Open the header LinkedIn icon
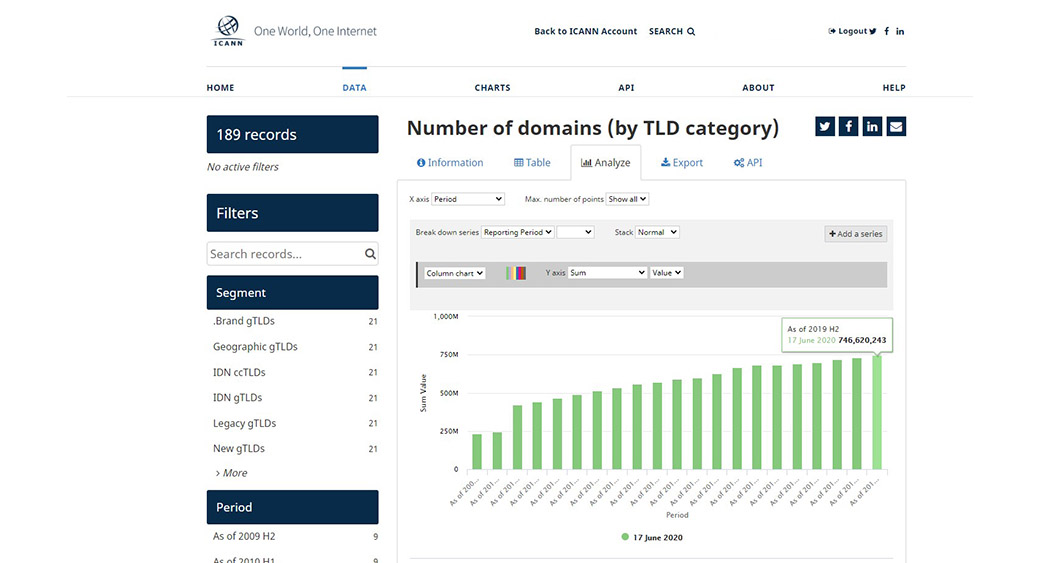This screenshot has width=1040, height=563. [900, 32]
